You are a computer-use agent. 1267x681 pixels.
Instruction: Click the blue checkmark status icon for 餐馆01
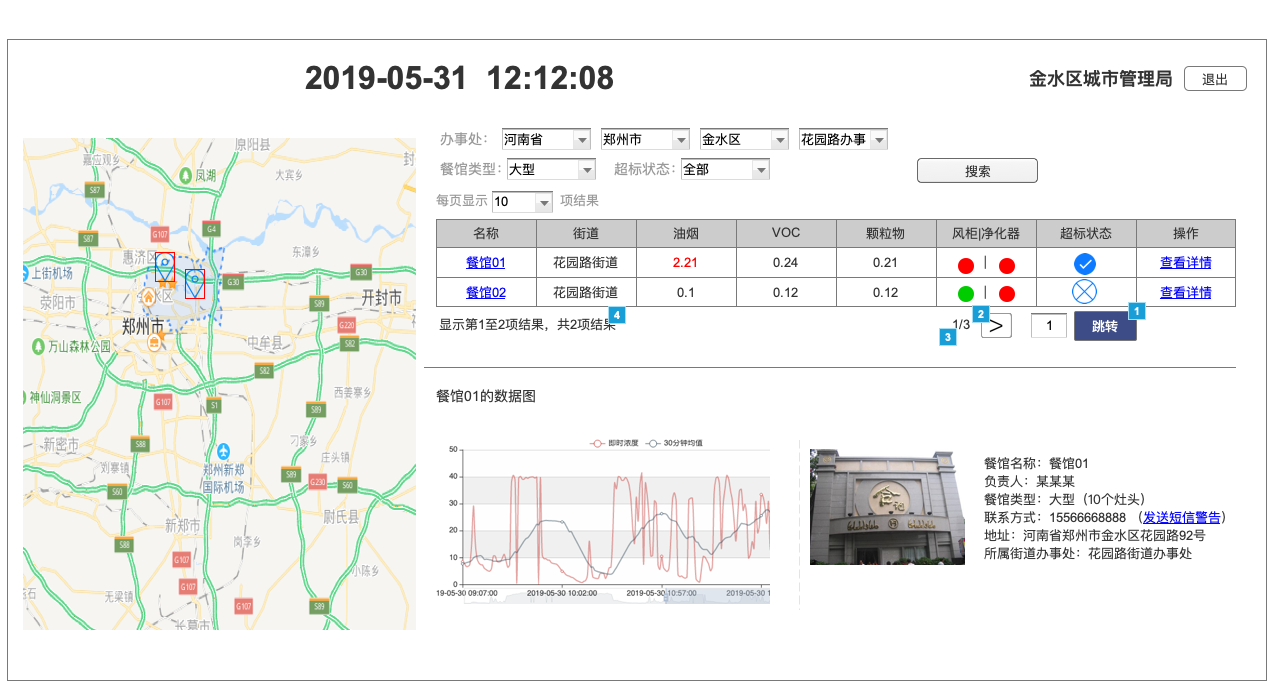pos(1085,264)
